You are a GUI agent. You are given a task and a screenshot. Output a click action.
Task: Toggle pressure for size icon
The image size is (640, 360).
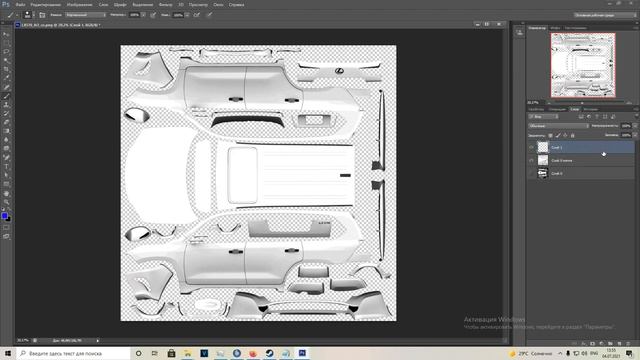tap(209, 15)
